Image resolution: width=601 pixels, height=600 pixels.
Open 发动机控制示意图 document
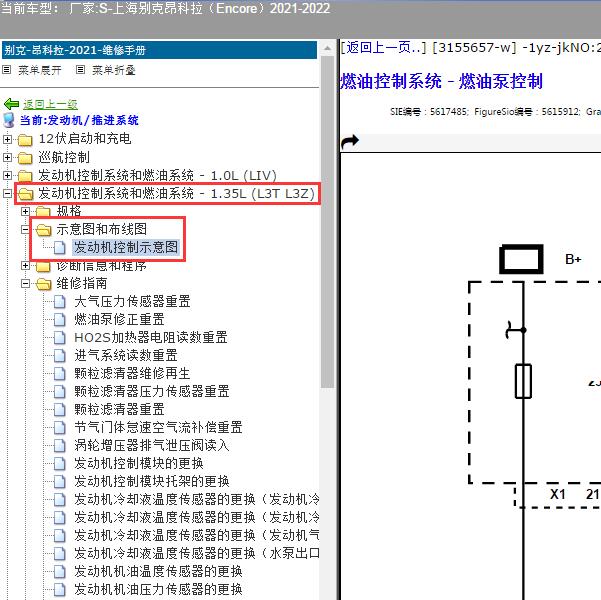click(x=126, y=247)
